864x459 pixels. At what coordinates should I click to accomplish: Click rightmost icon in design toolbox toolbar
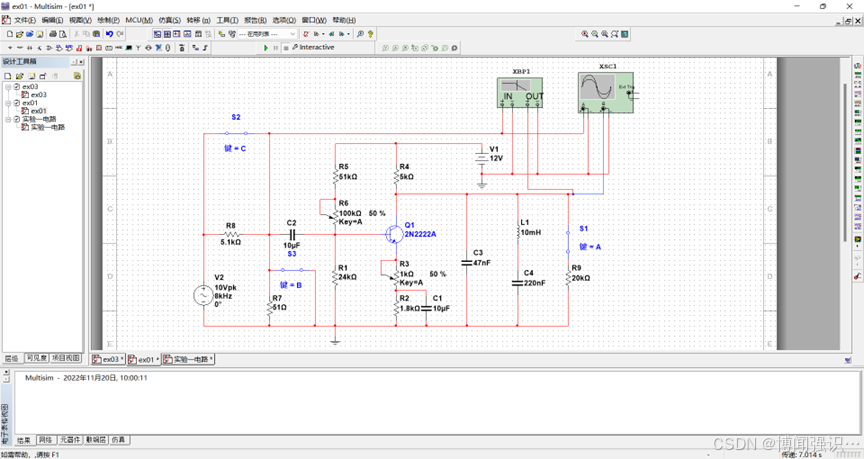pyautogui.click(x=77, y=76)
